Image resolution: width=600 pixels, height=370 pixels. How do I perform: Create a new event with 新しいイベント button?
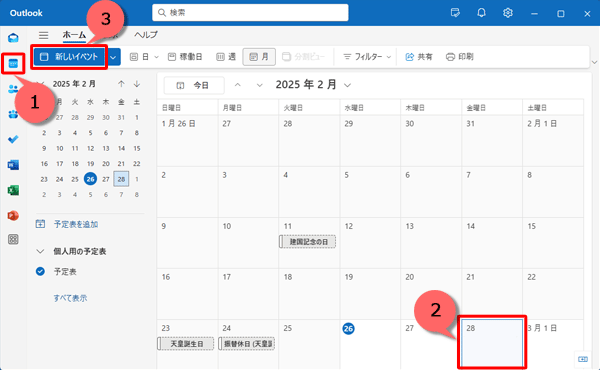[x=70, y=57]
